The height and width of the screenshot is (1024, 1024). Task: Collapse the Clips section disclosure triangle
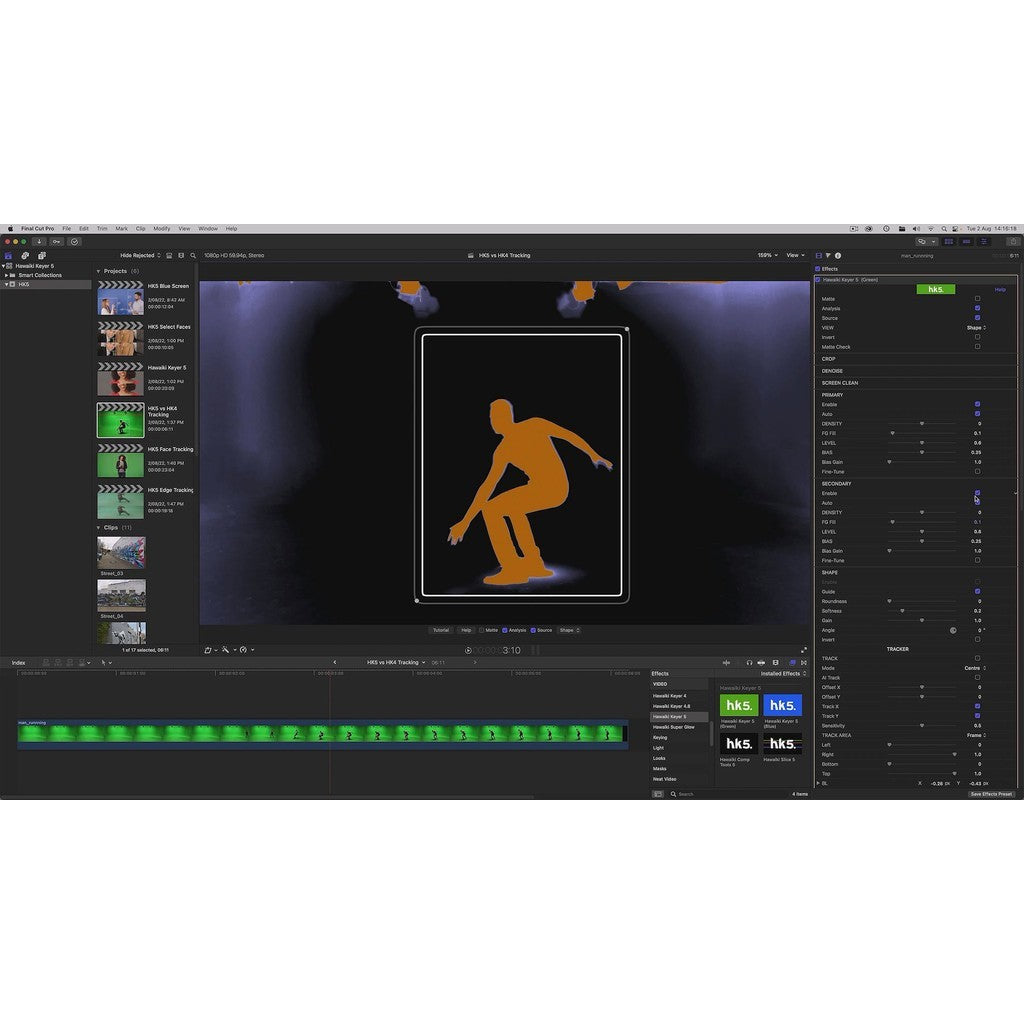click(x=99, y=528)
